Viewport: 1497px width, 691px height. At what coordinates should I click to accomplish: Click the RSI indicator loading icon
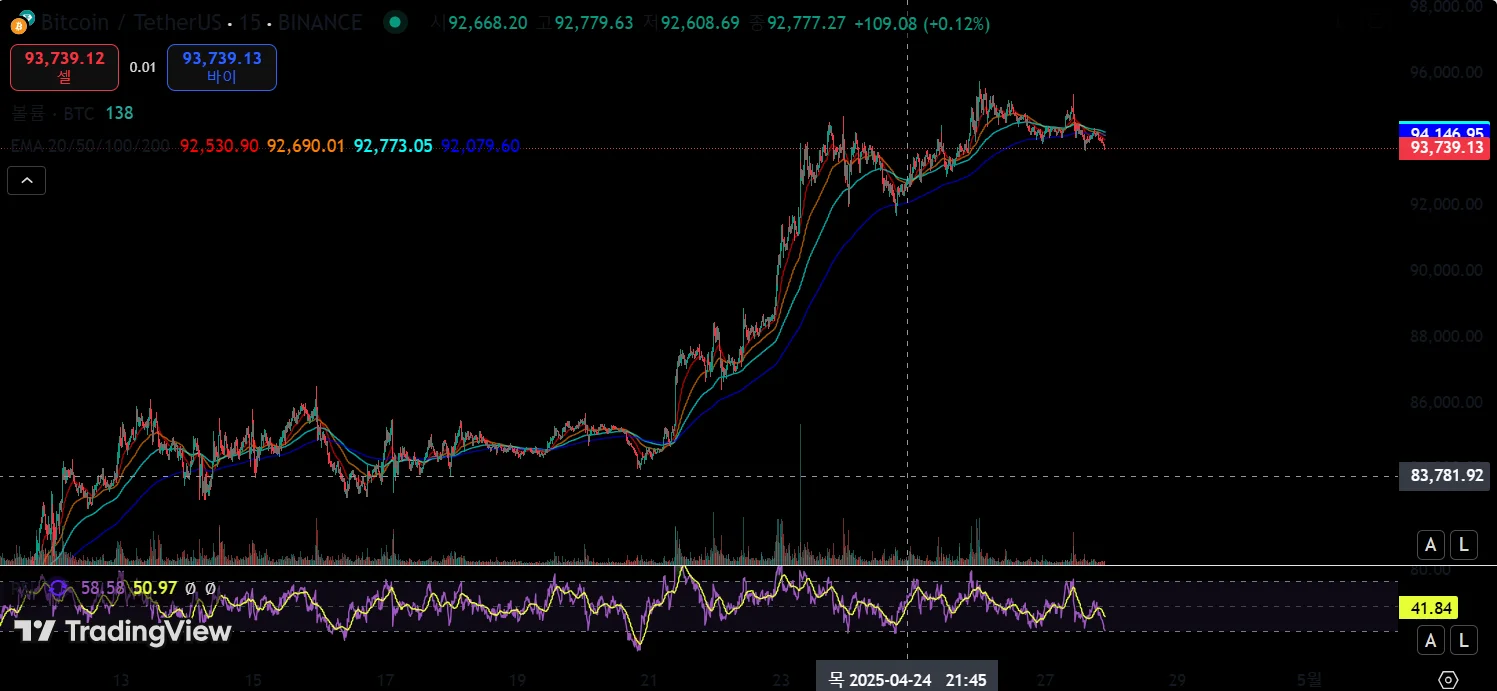pos(58,589)
